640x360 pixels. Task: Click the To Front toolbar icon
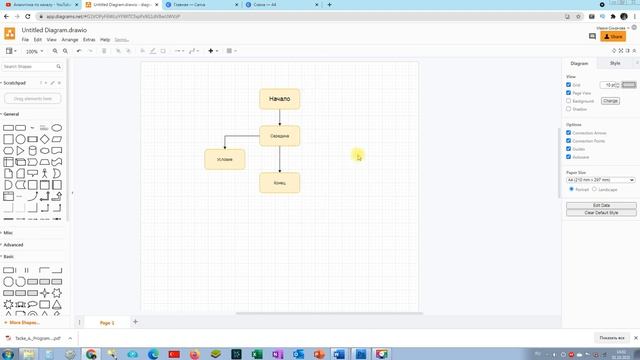pos(118,51)
